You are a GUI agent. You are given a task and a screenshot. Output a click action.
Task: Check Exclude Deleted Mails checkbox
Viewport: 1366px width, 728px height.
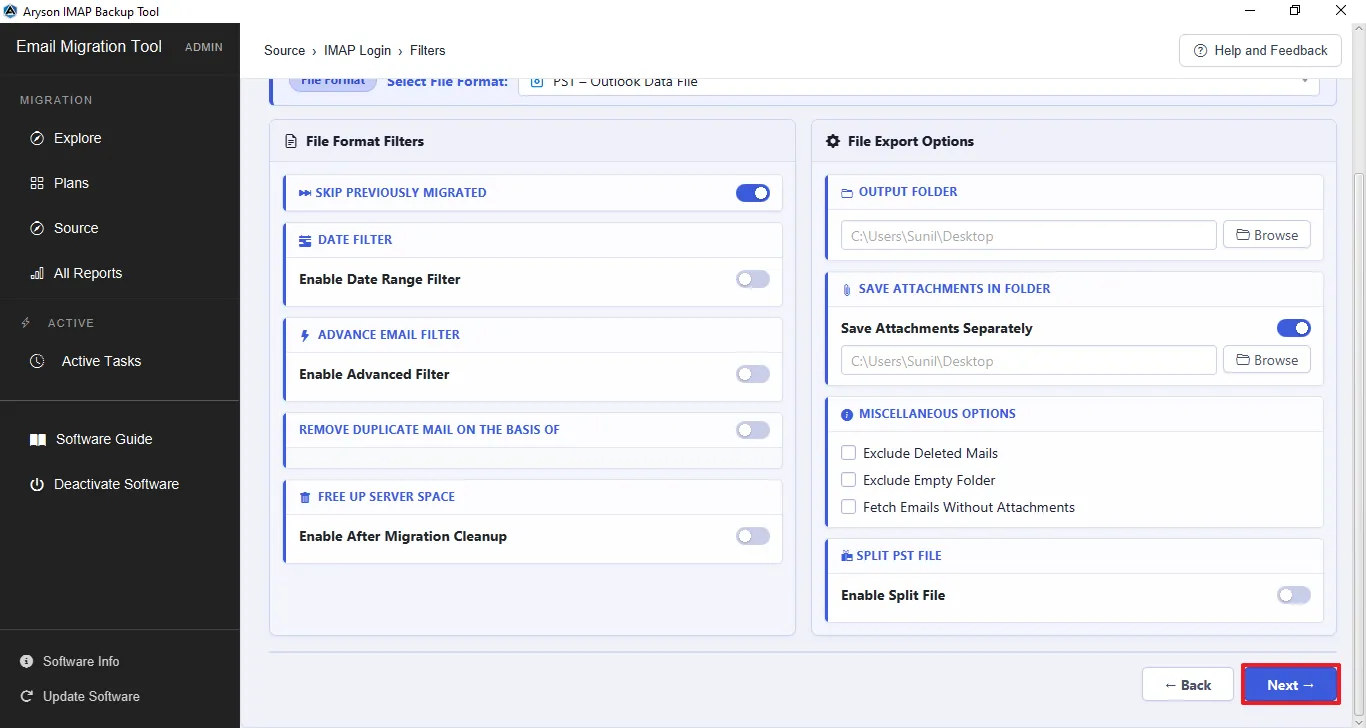pyautogui.click(x=849, y=453)
